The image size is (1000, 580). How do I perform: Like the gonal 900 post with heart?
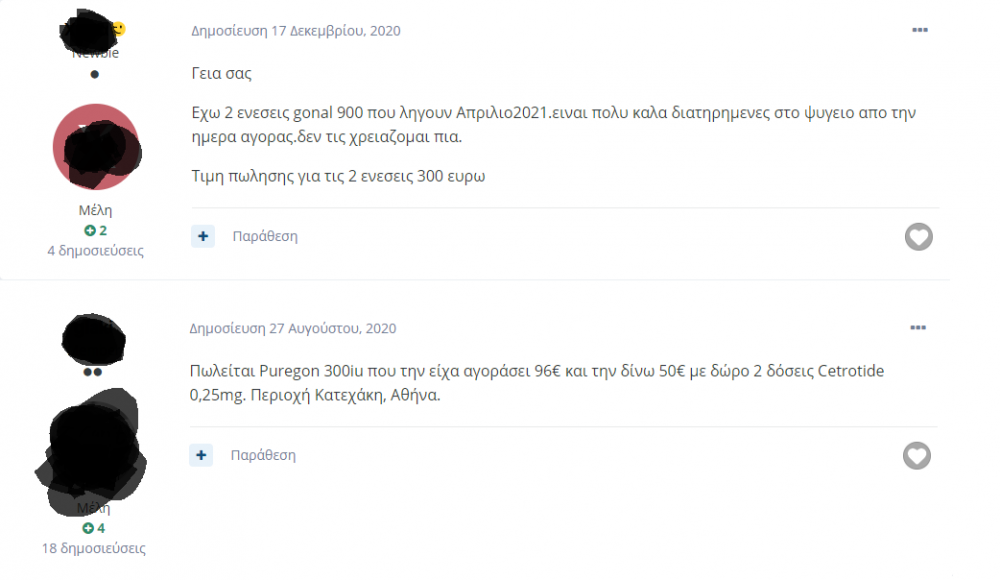(x=918, y=237)
